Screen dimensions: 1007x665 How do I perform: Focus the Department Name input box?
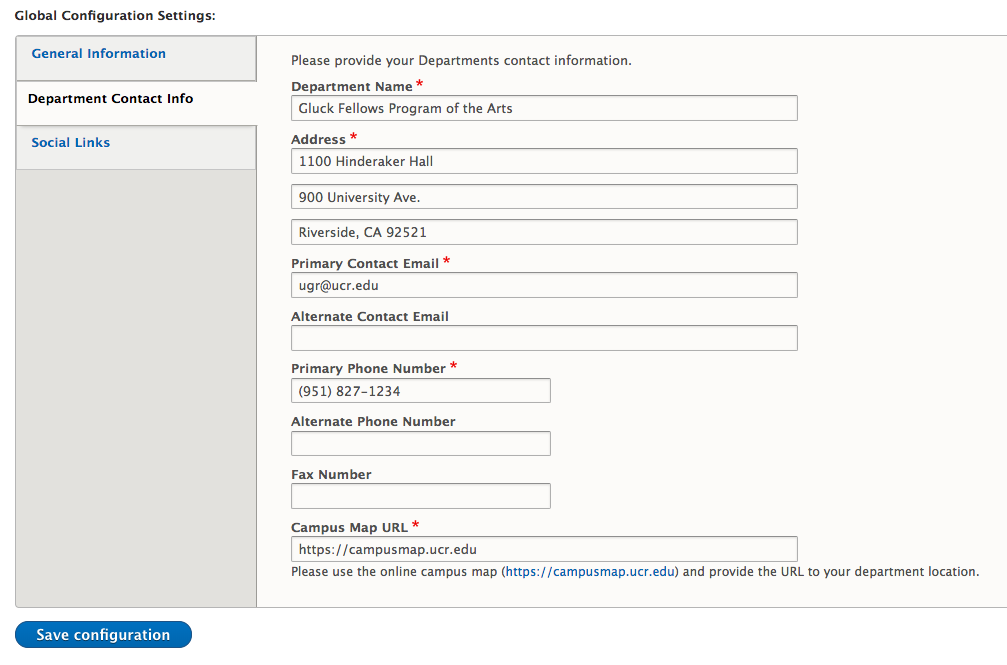(544, 108)
